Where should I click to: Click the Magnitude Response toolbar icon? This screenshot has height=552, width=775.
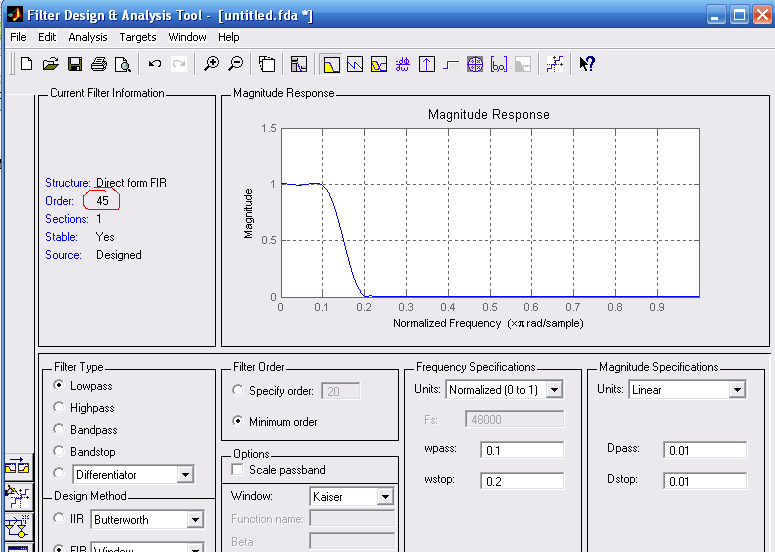pyautogui.click(x=331, y=64)
